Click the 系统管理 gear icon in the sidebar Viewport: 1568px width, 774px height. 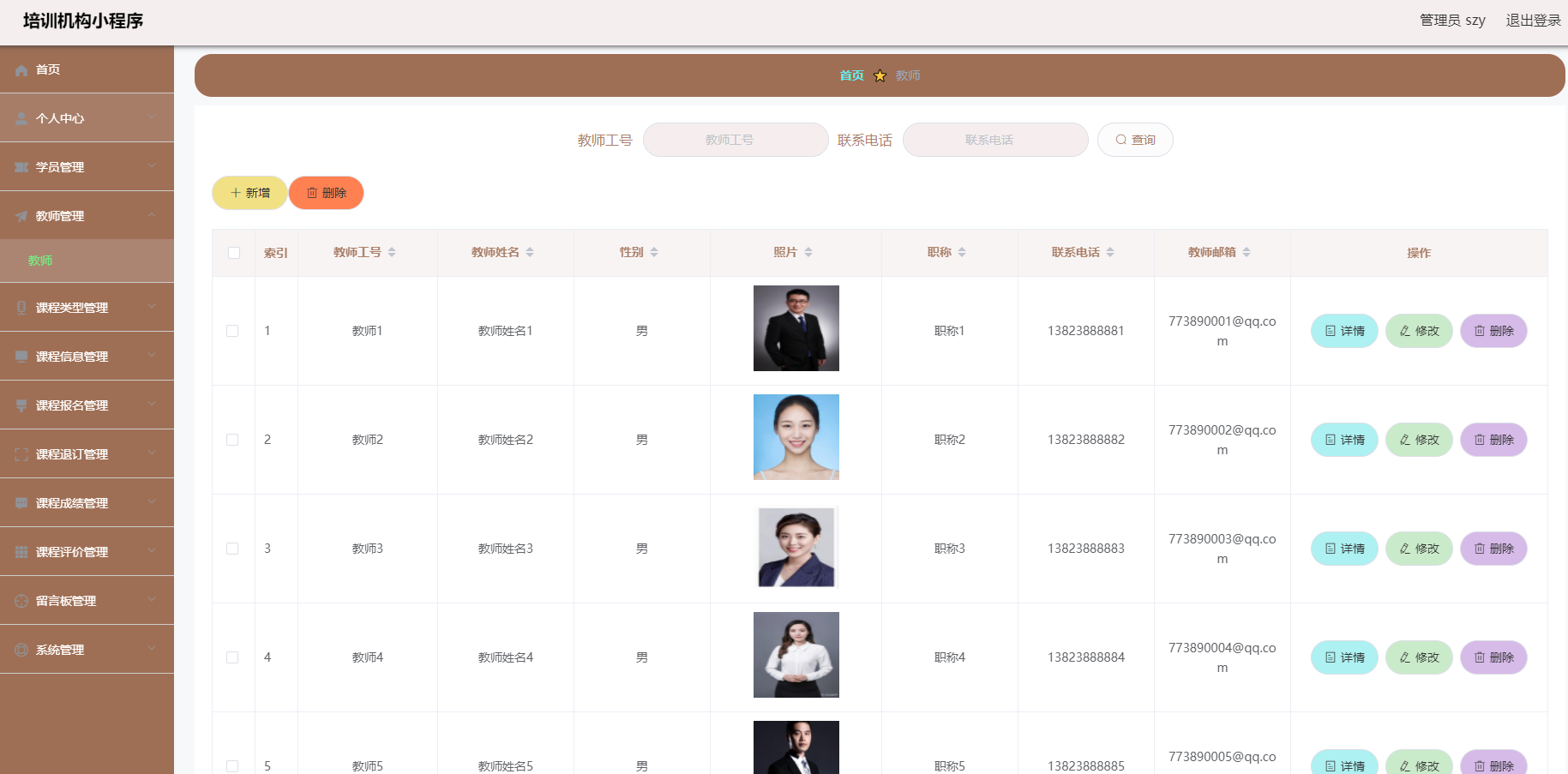(x=21, y=650)
